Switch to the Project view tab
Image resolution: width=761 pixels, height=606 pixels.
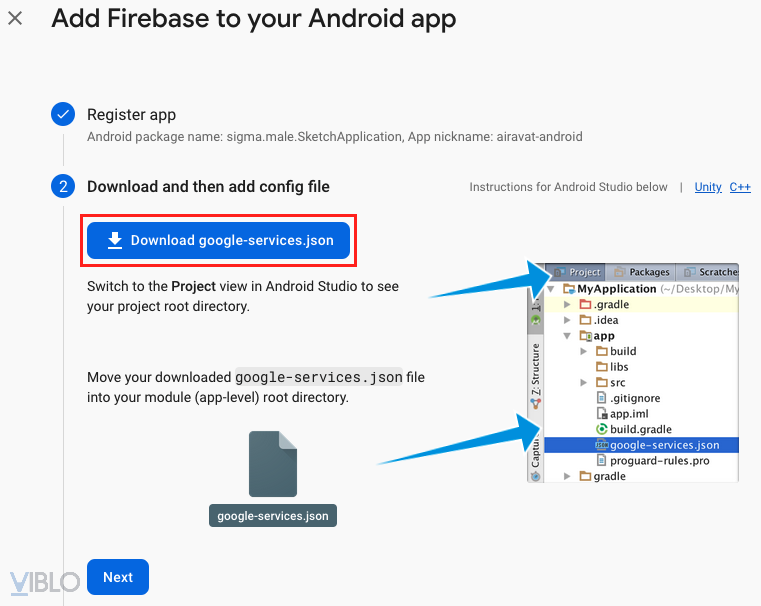pos(577,272)
